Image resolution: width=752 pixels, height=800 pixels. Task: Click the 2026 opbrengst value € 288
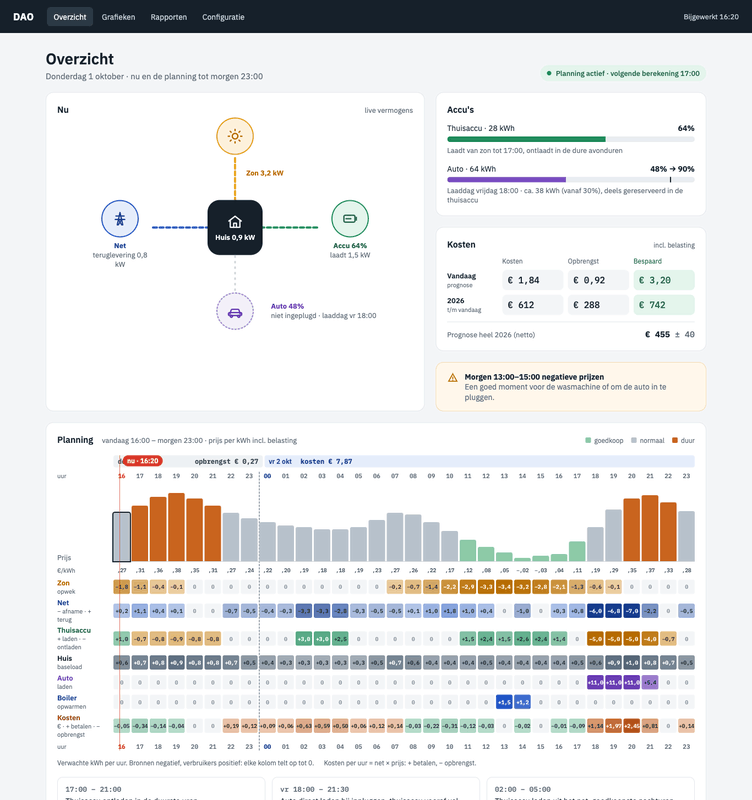598,305
